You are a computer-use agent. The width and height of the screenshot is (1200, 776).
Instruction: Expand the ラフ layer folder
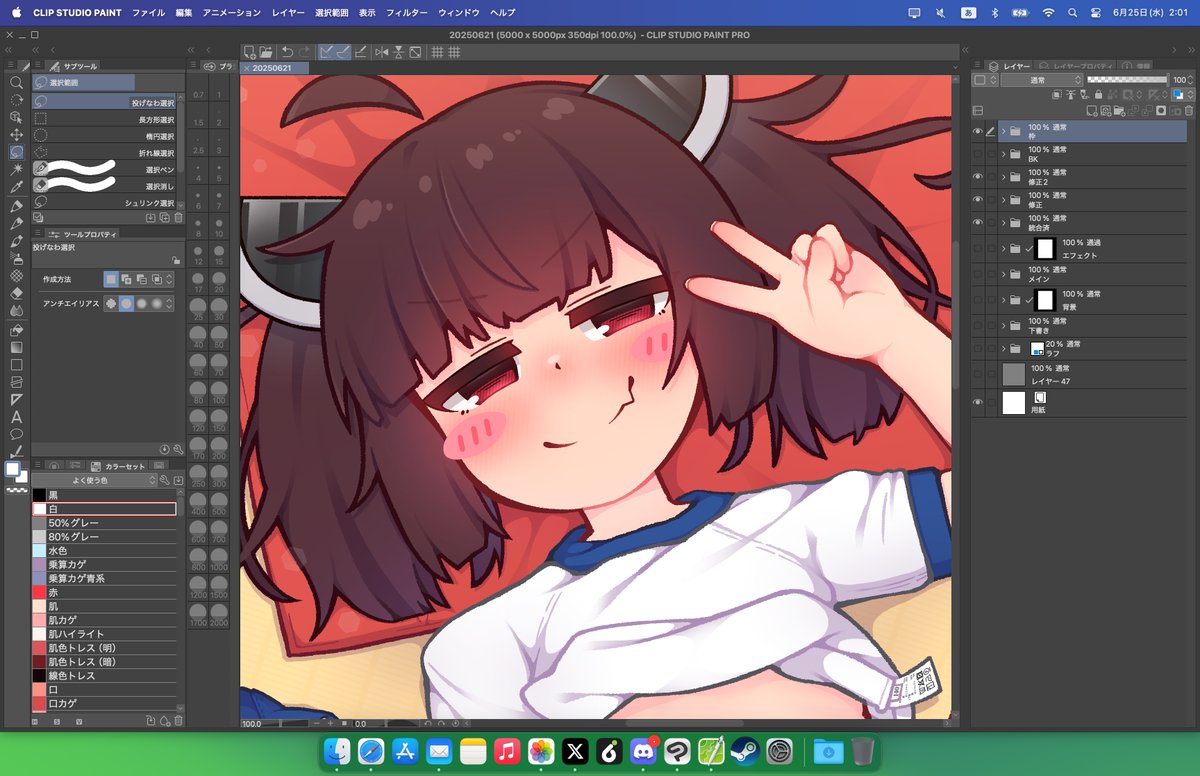coord(1004,348)
